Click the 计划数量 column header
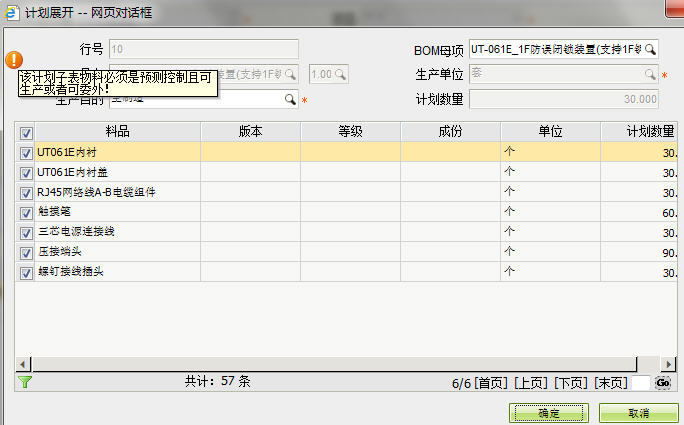 tap(640, 132)
